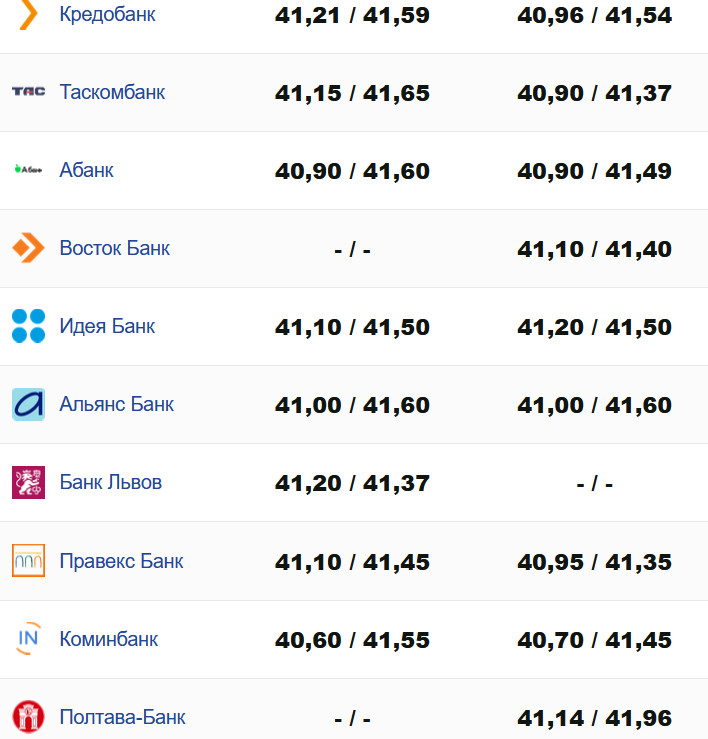
Task: Go to Идея Банк page
Action: coord(107,326)
